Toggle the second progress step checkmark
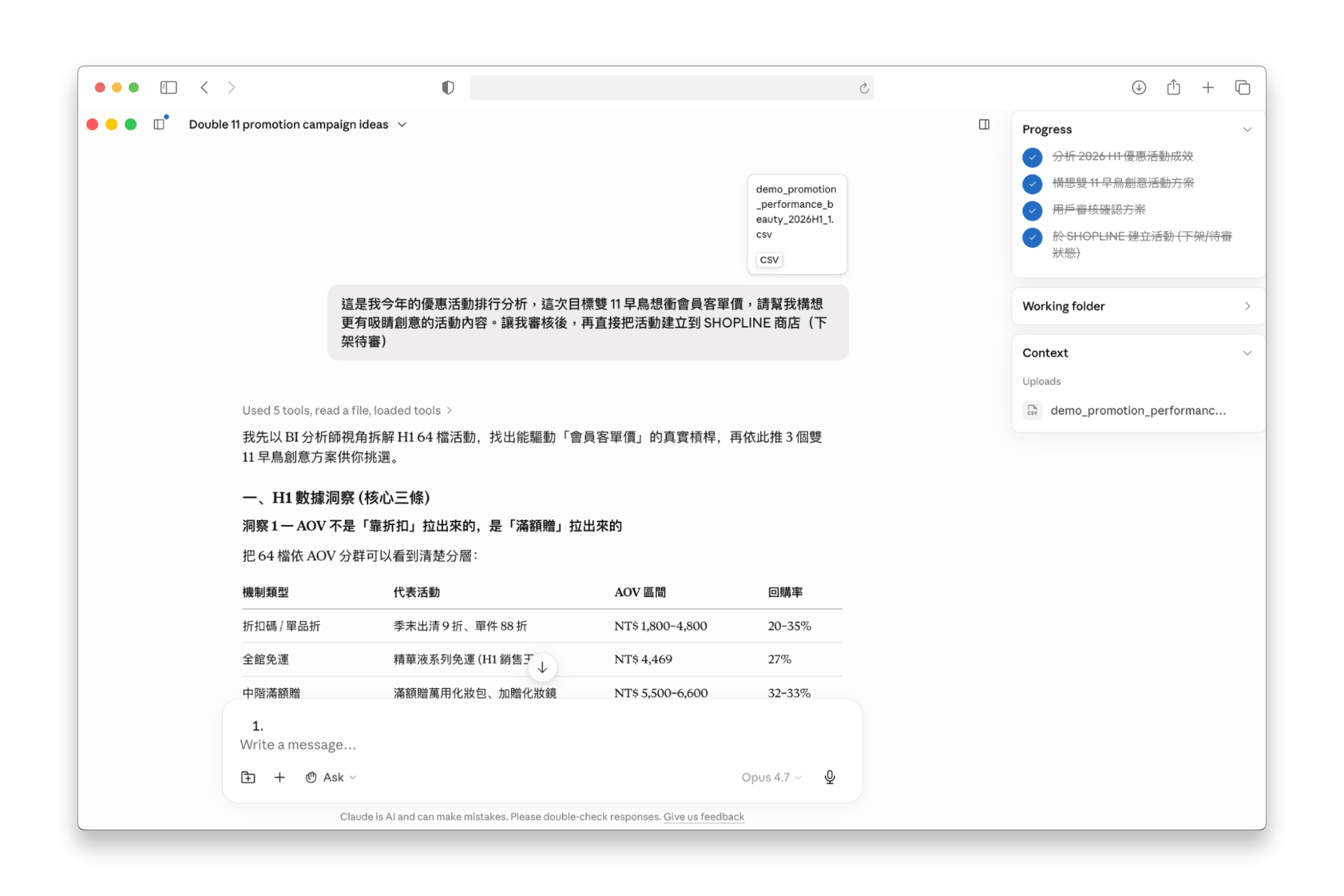This screenshot has height=896, width=1344. click(x=1032, y=183)
